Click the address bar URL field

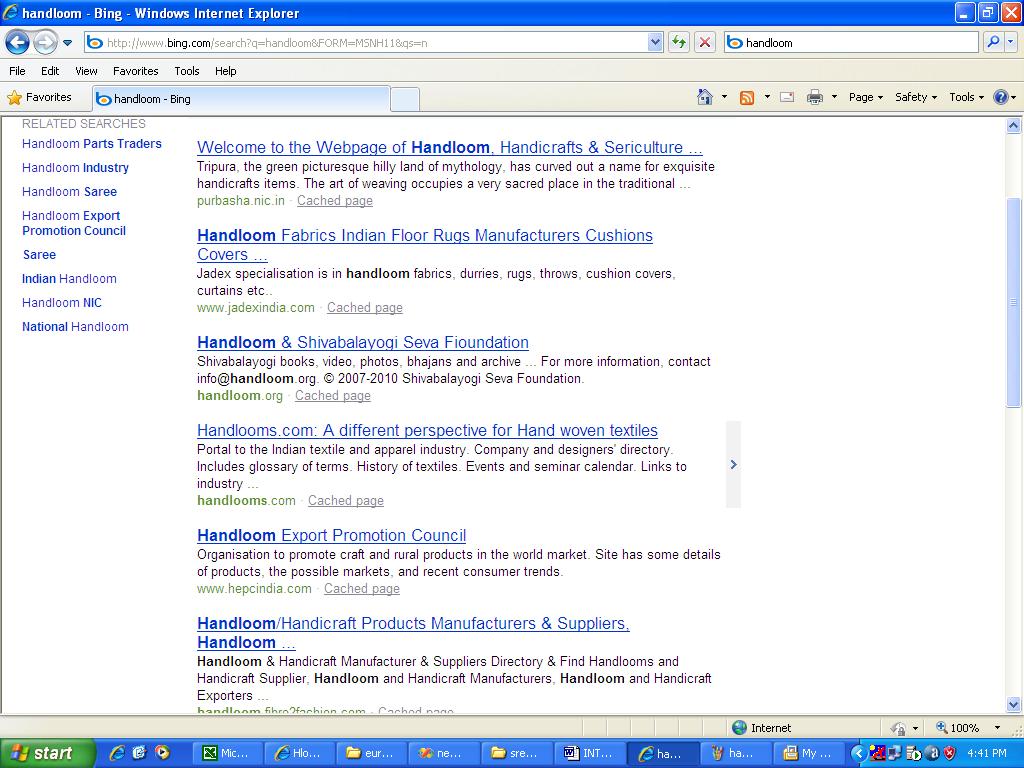coord(376,42)
